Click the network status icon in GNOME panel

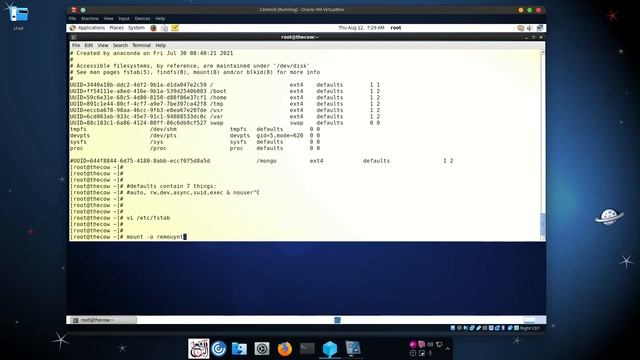coord(540,28)
